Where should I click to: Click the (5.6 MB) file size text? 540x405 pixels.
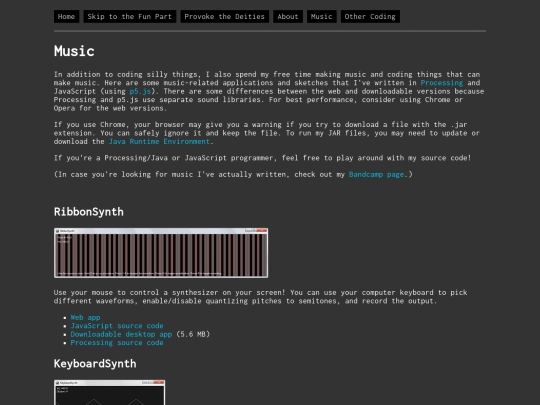(193, 334)
